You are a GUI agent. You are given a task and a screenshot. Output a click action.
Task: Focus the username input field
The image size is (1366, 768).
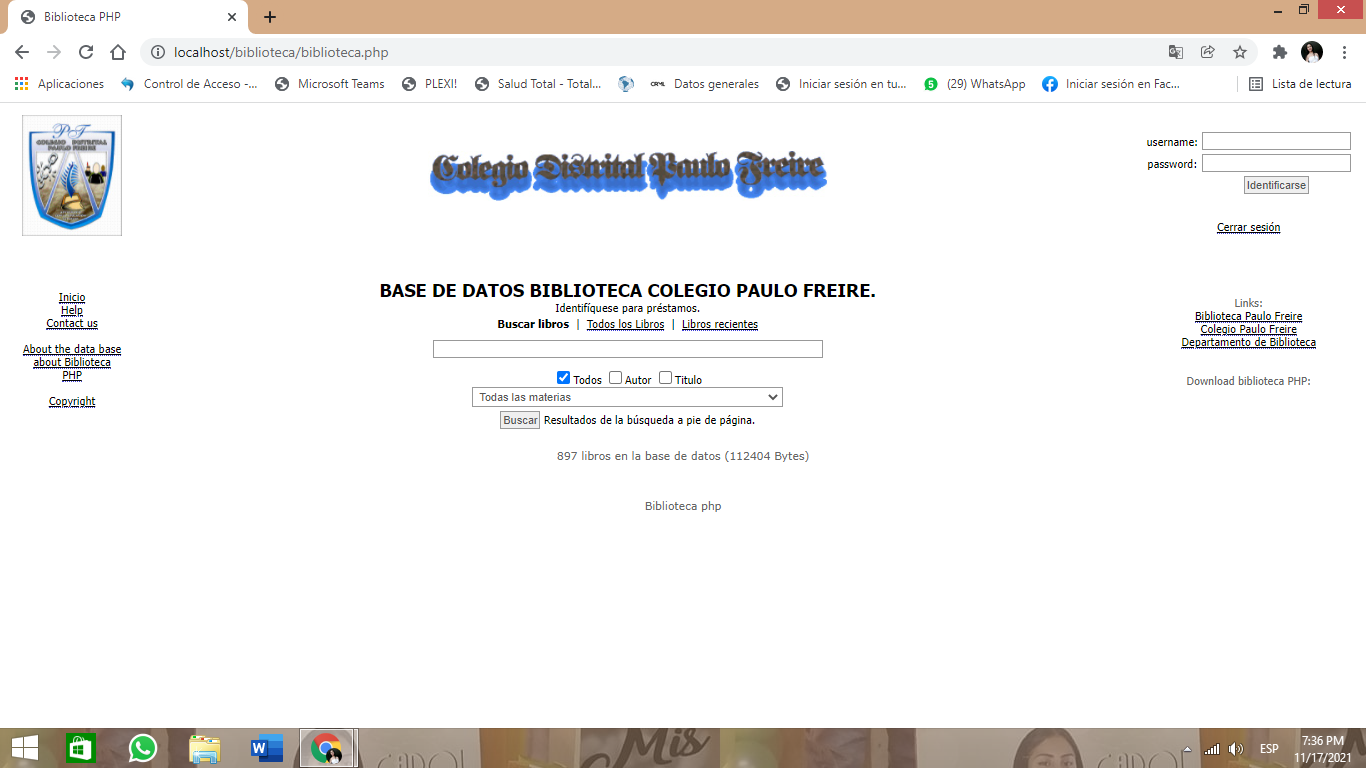[x=1276, y=142]
